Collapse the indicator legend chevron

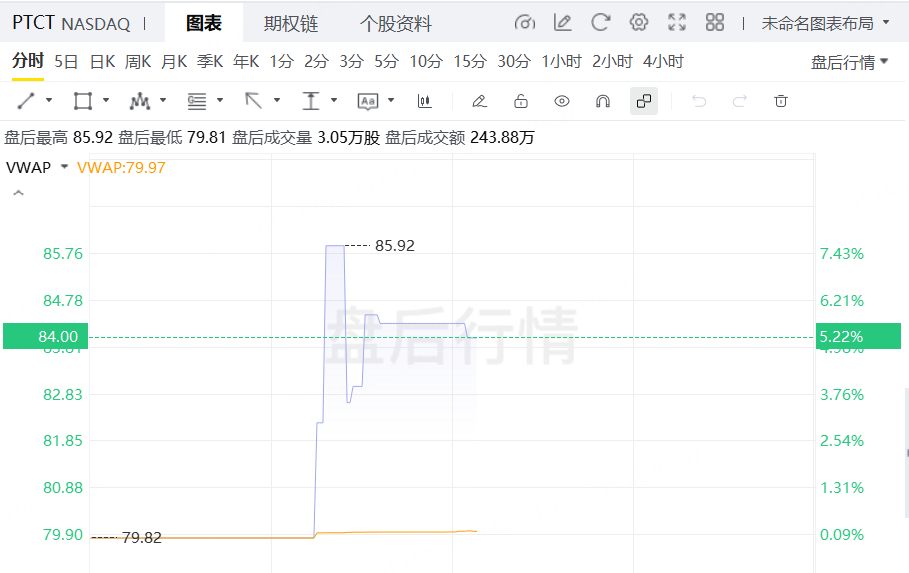tap(19, 193)
